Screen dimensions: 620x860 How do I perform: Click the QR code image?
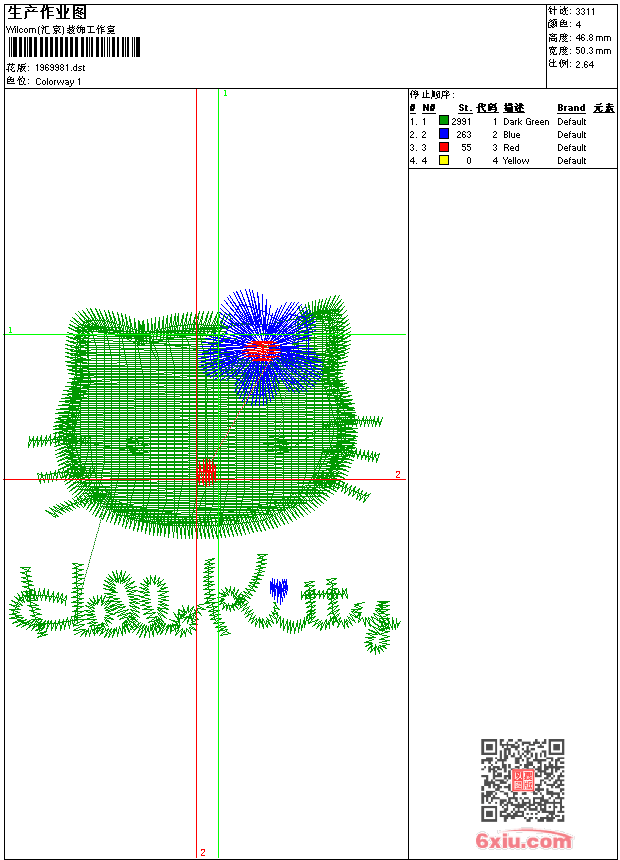pos(523,780)
